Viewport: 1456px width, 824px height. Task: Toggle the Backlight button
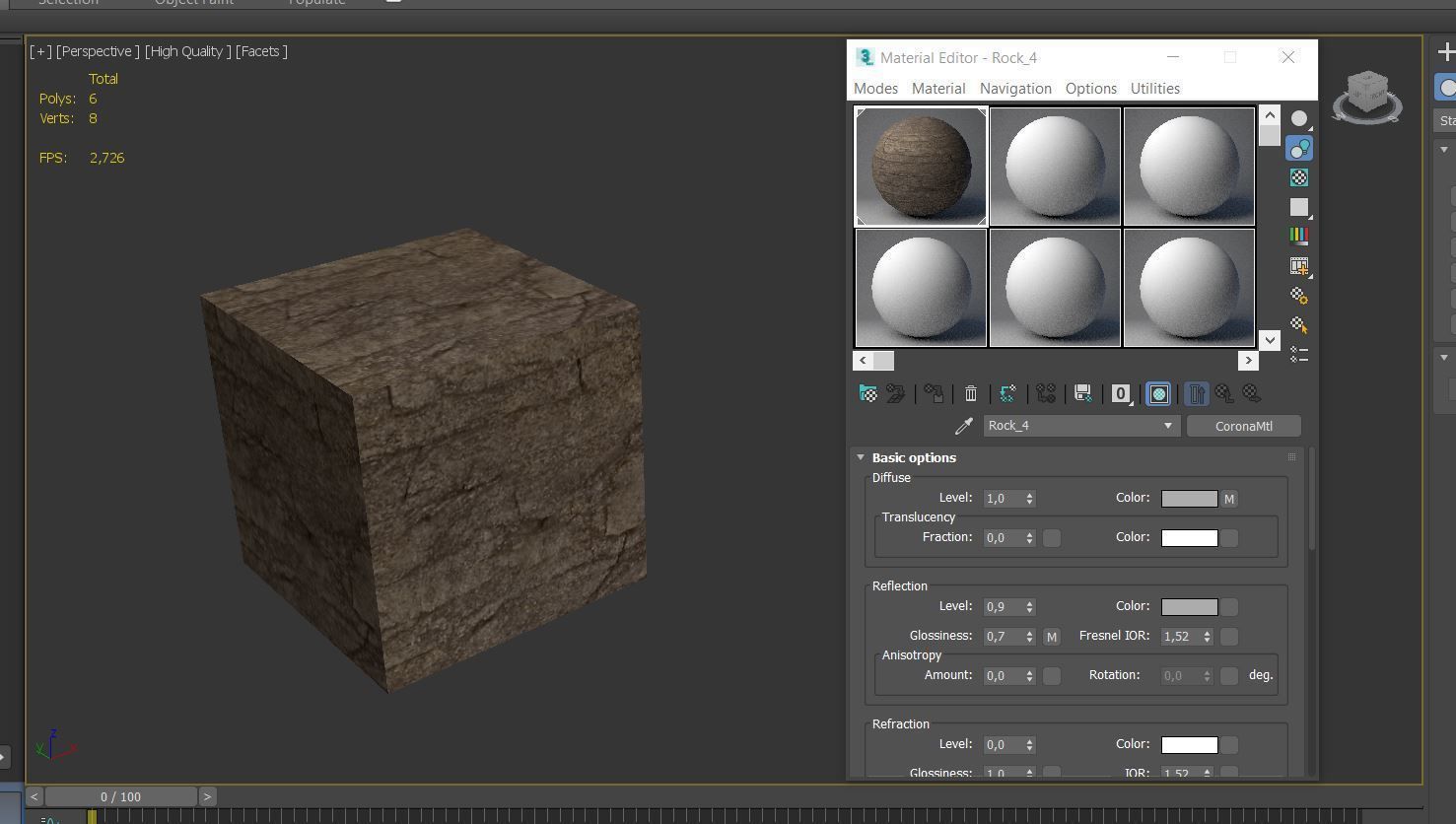click(x=1299, y=149)
